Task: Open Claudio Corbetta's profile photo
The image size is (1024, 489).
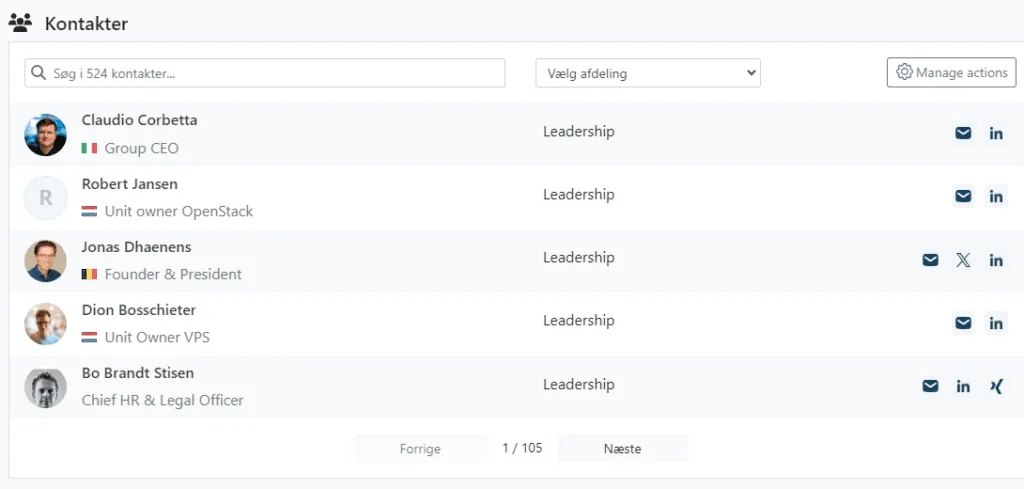Action: point(46,134)
